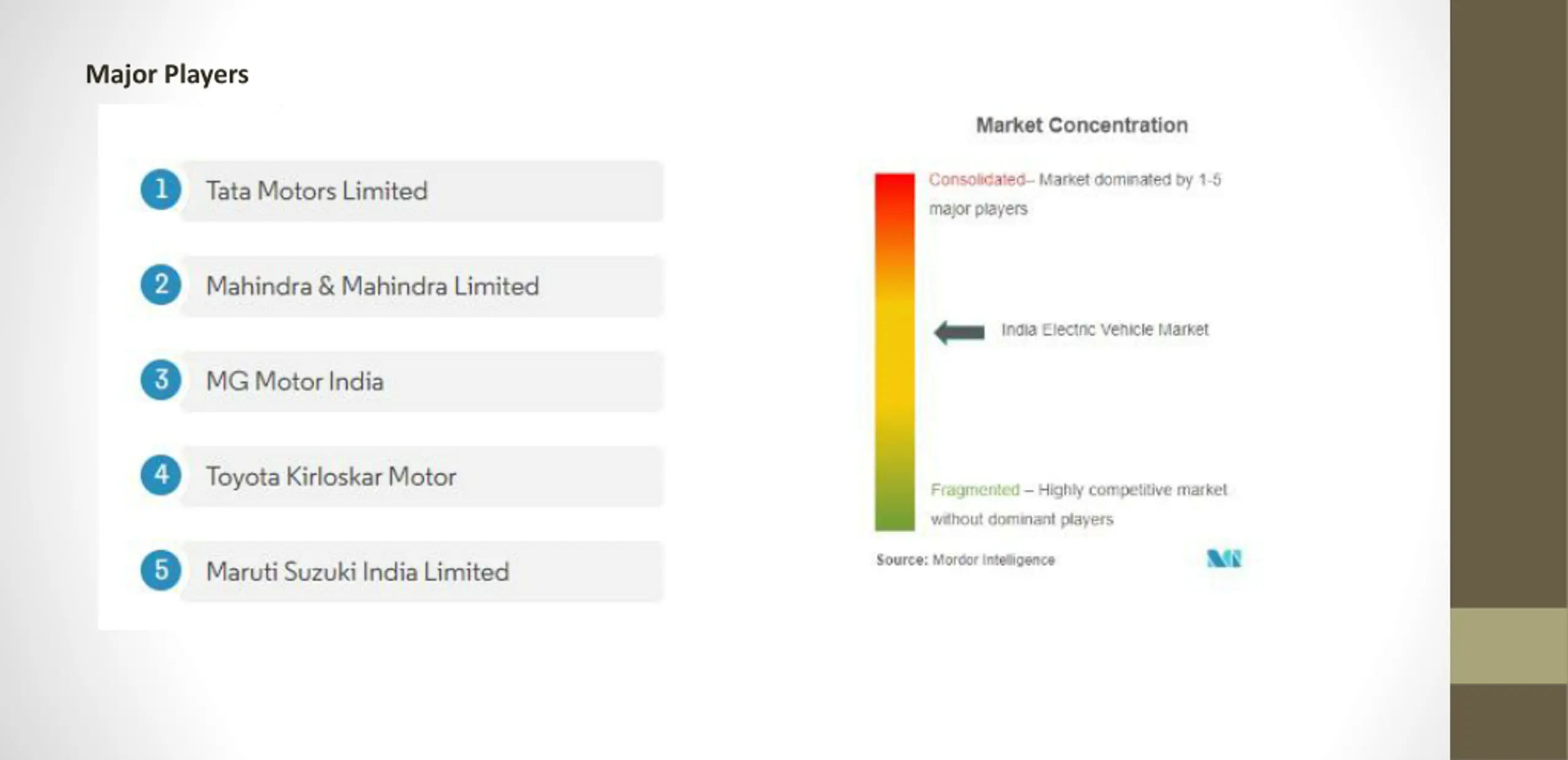Click the Market Concentration heading

pyautogui.click(x=1082, y=125)
